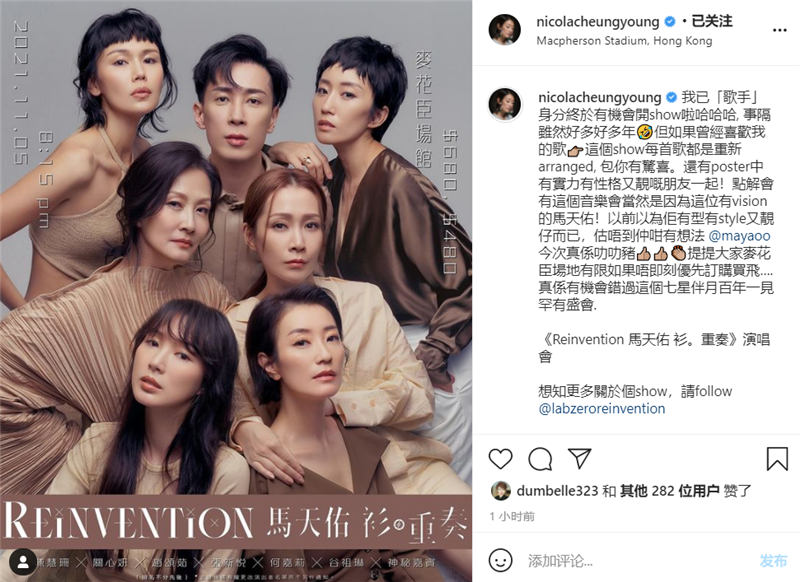This screenshot has height=582, width=800.
Task: Save the post with the bookmark icon
Action: pos(777,458)
